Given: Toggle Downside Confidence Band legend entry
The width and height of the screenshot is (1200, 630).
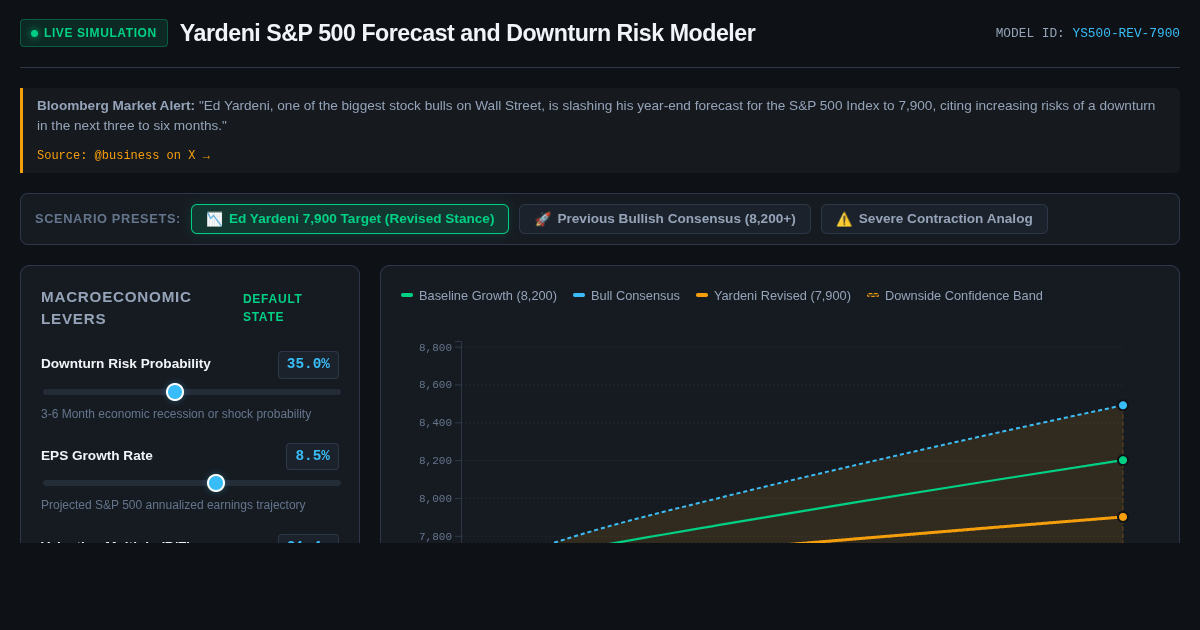Looking at the screenshot, I should tap(955, 295).
